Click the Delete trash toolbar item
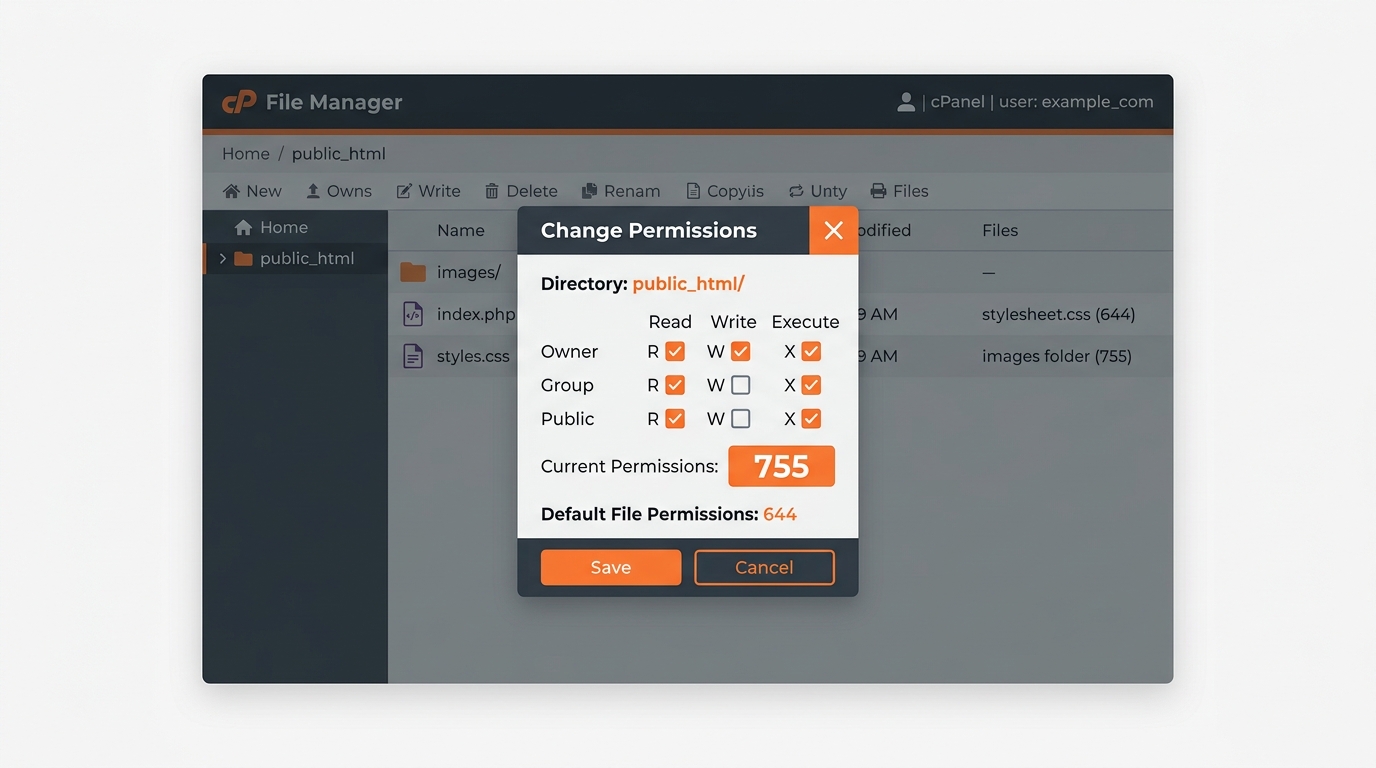 point(521,191)
